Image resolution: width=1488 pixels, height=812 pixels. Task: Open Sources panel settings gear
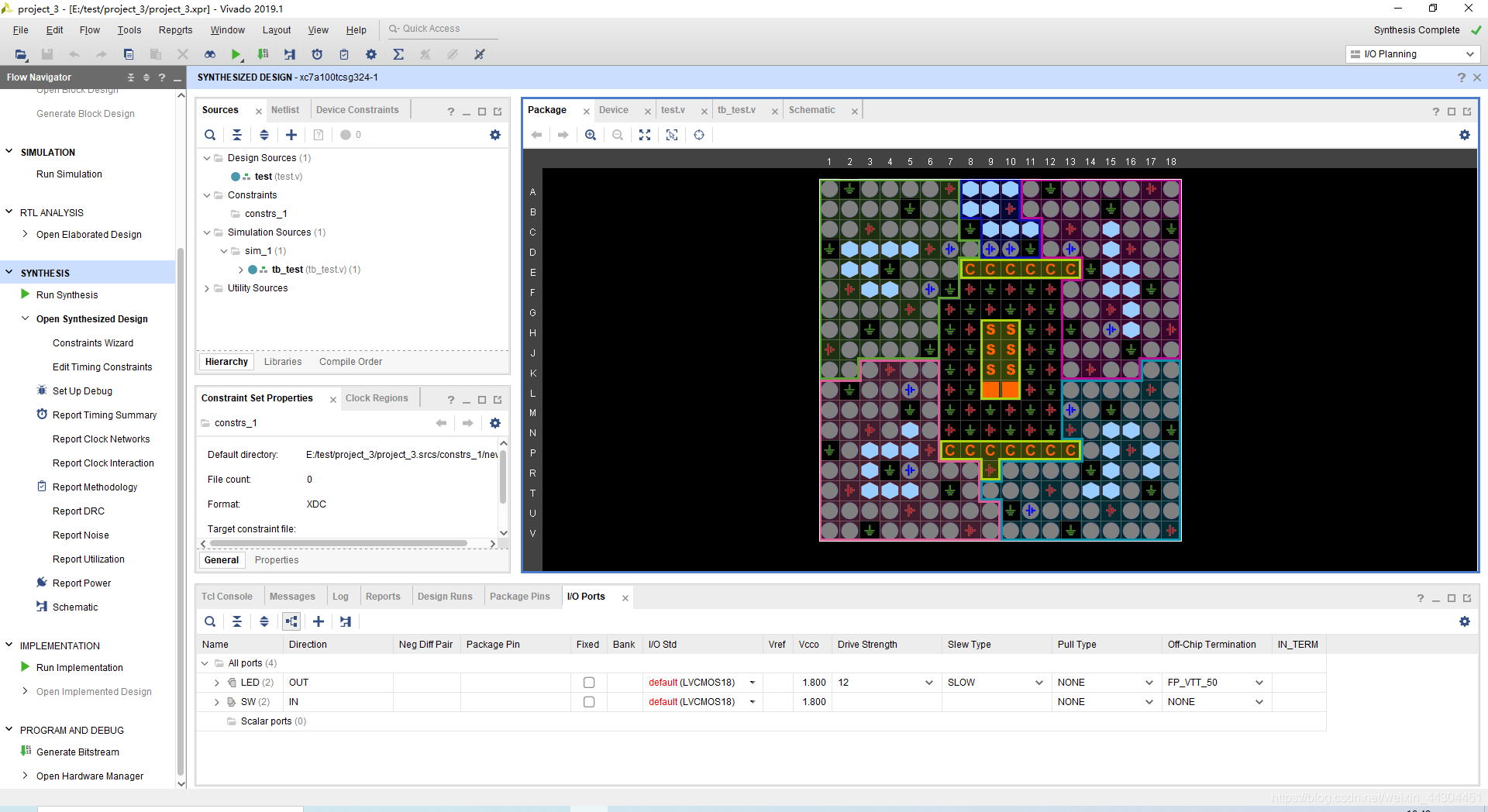495,135
